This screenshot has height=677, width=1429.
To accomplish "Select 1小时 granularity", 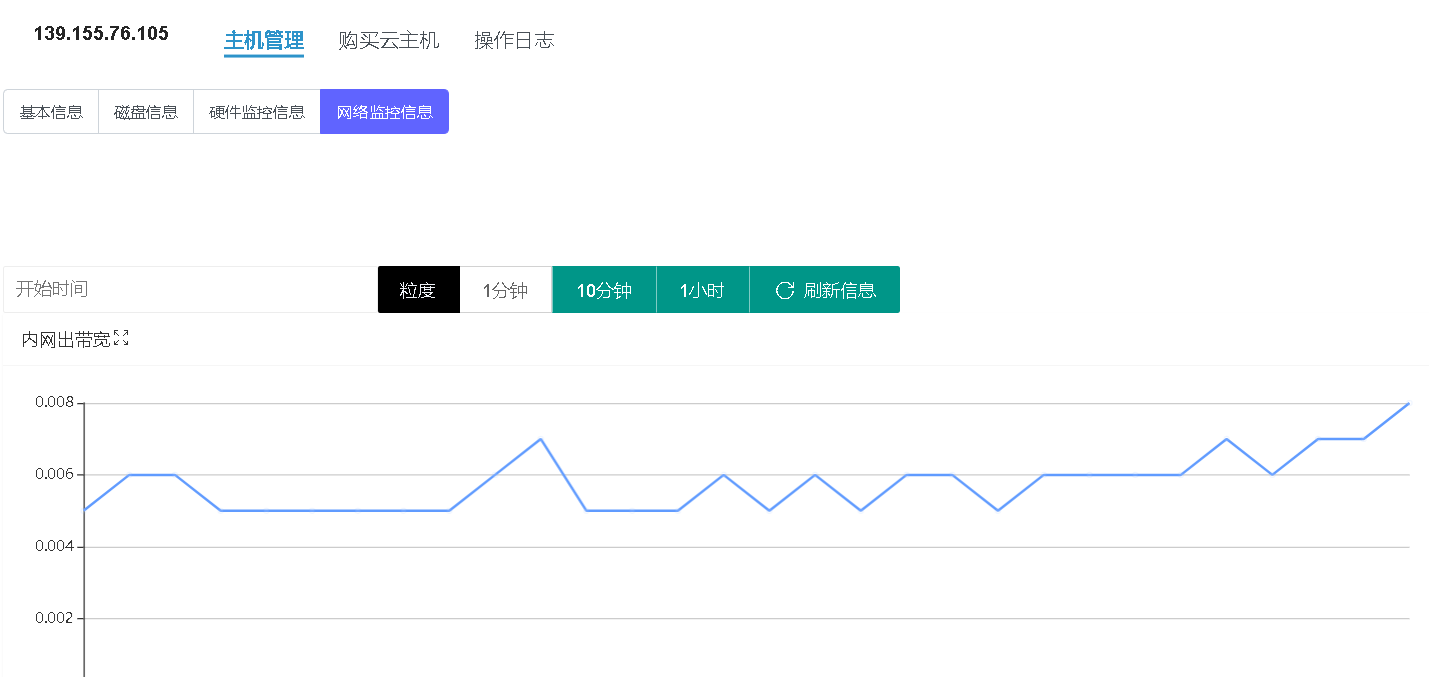I will [702, 290].
